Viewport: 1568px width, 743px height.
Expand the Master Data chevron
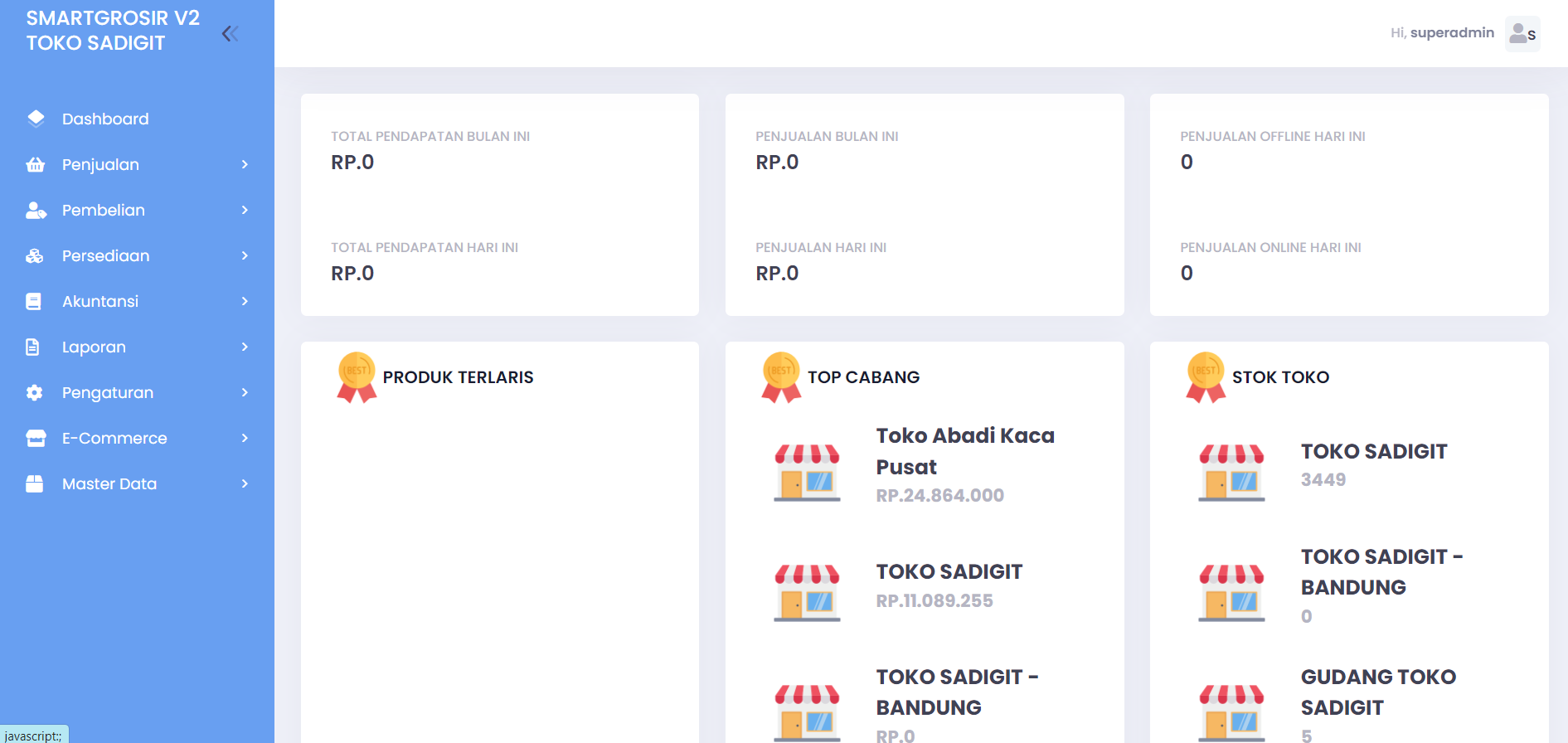point(245,483)
